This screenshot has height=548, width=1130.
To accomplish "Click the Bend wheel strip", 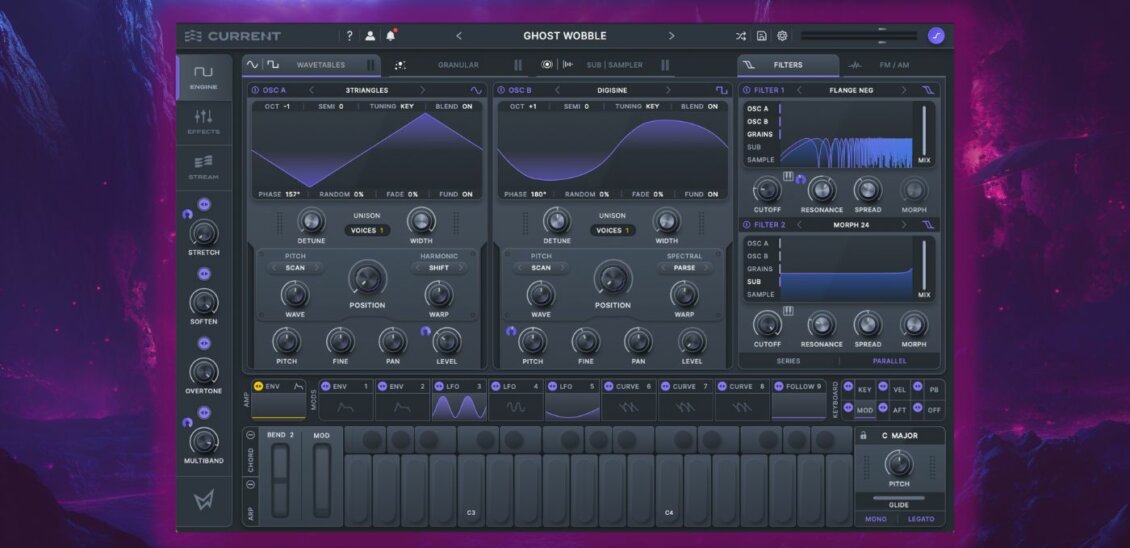I will pos(280,480).
